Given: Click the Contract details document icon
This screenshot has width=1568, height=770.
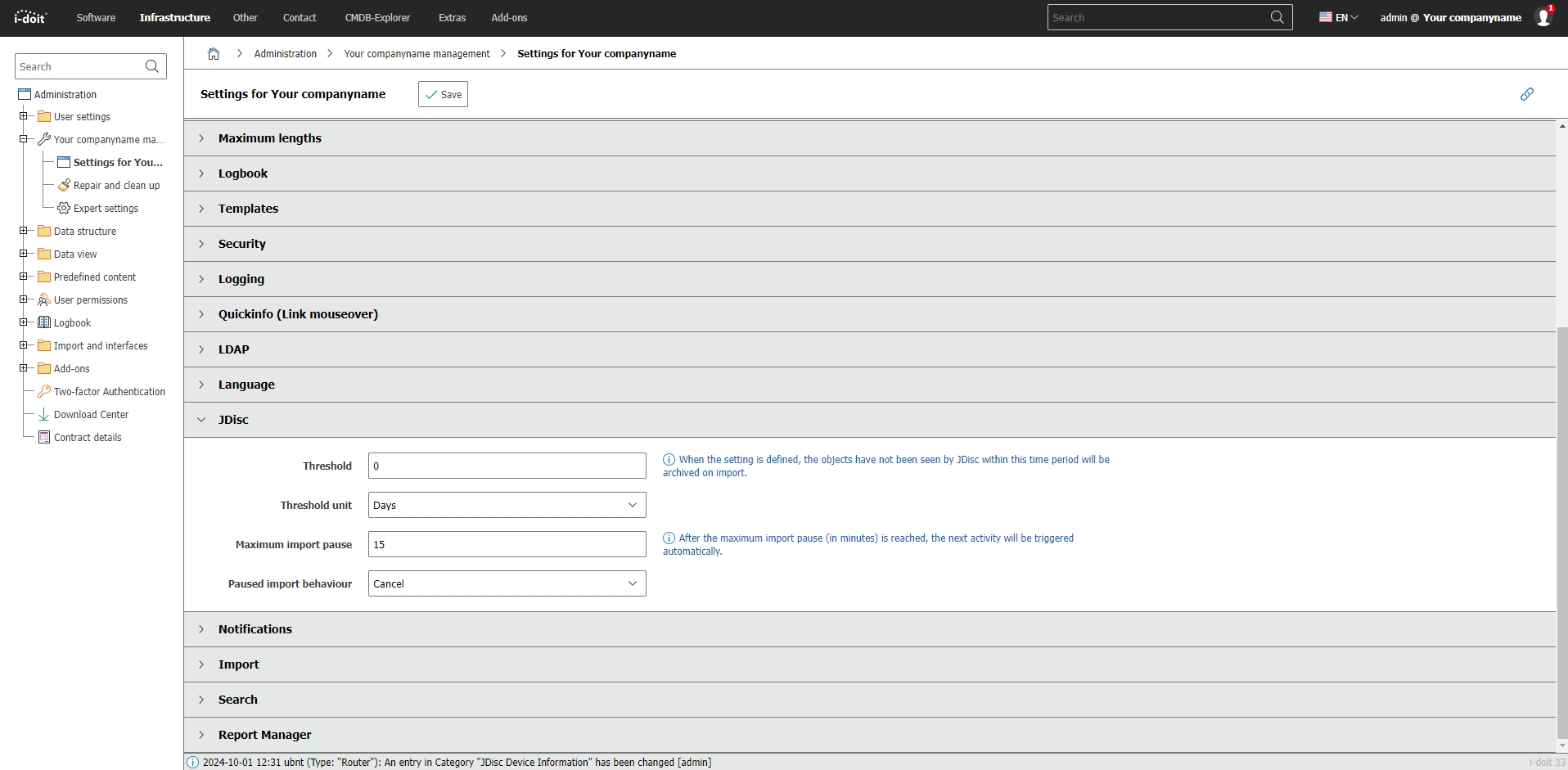Looking at the screenshot, I should (44, 437).
